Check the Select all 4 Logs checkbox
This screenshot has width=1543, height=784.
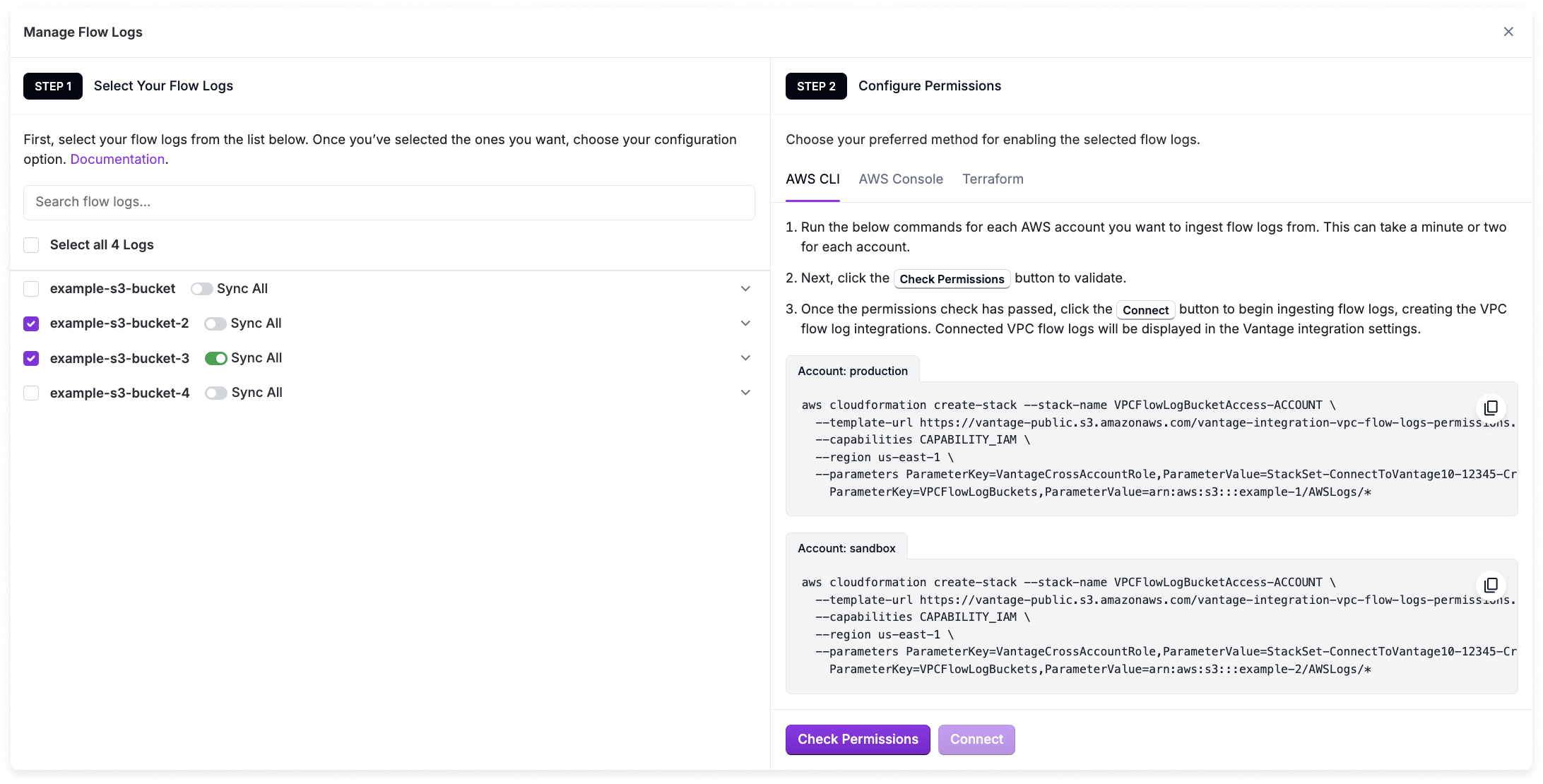(x=31, y=245)
